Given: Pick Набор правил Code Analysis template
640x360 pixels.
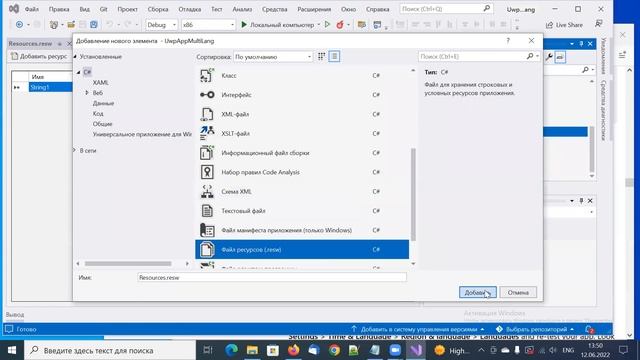Looking at the screenshot, I should pyautogui.click(x=302, y=172).
